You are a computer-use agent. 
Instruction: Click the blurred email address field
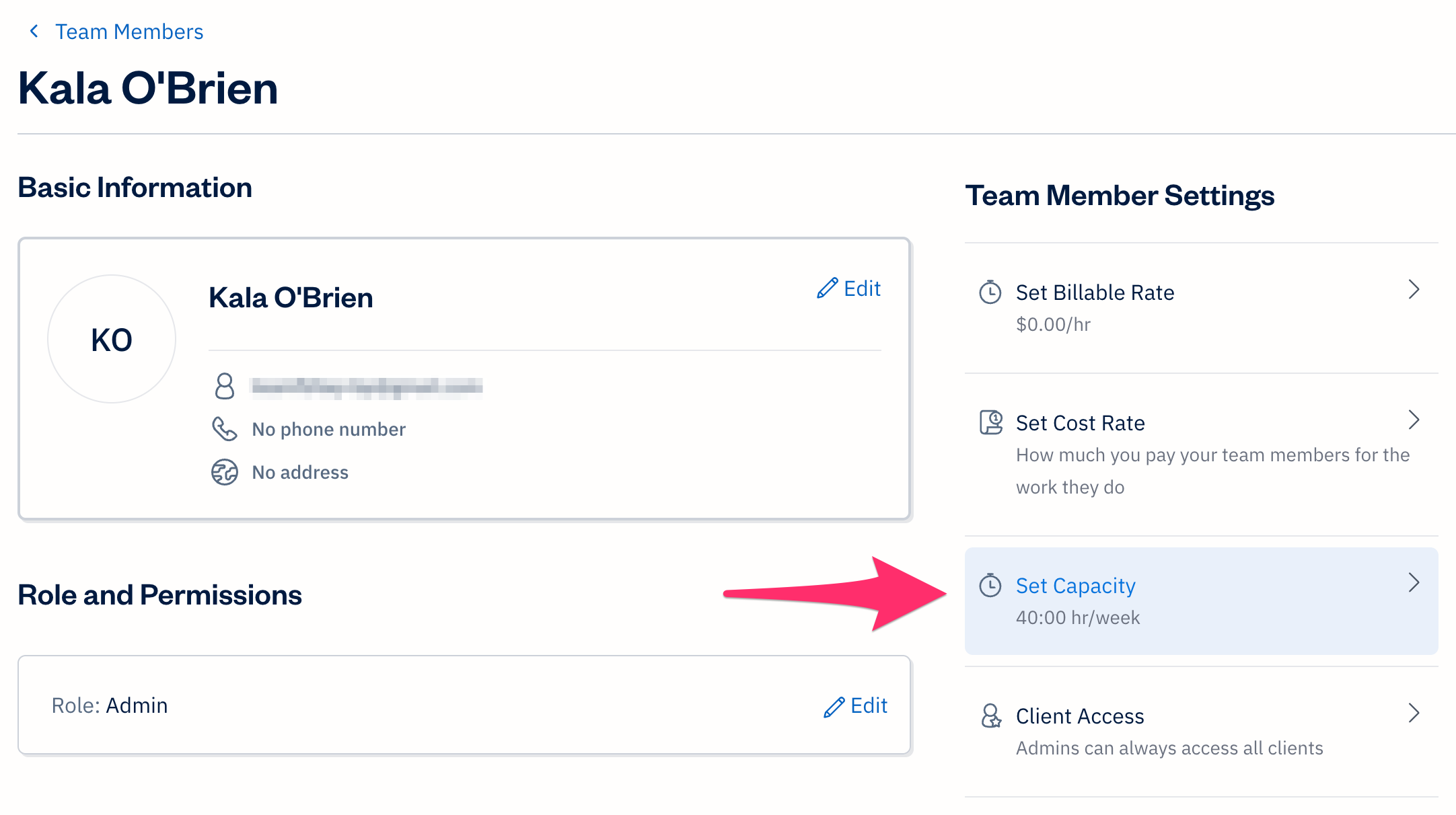[367, 387]
